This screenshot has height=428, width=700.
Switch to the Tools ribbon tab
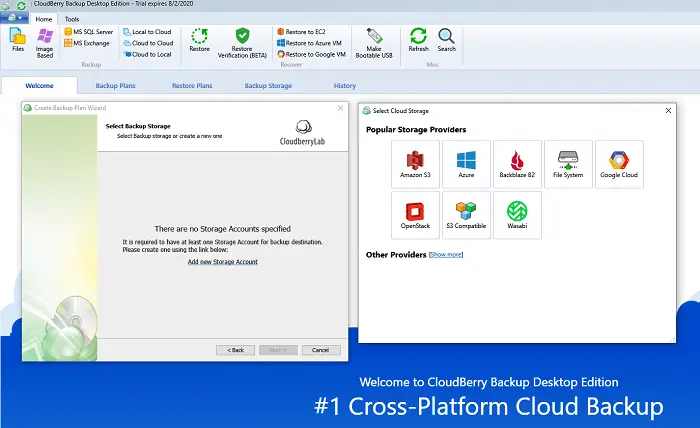coord(71,19)
